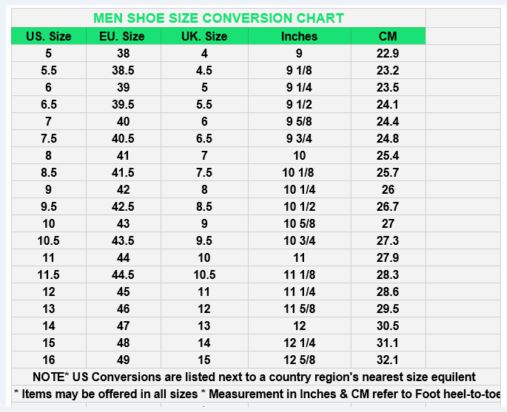
Task: Select the cell showing 22.9 CM
Action: (x=388, y=53)
